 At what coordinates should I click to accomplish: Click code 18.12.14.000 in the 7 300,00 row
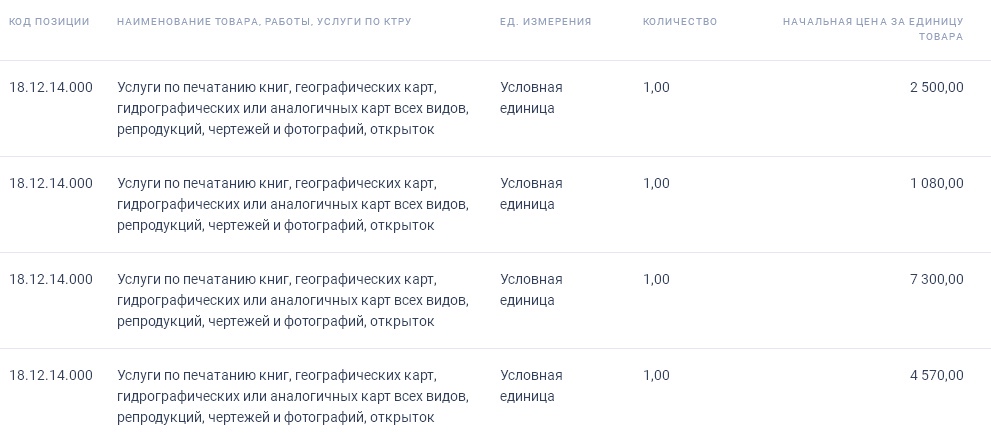(51, 279)
